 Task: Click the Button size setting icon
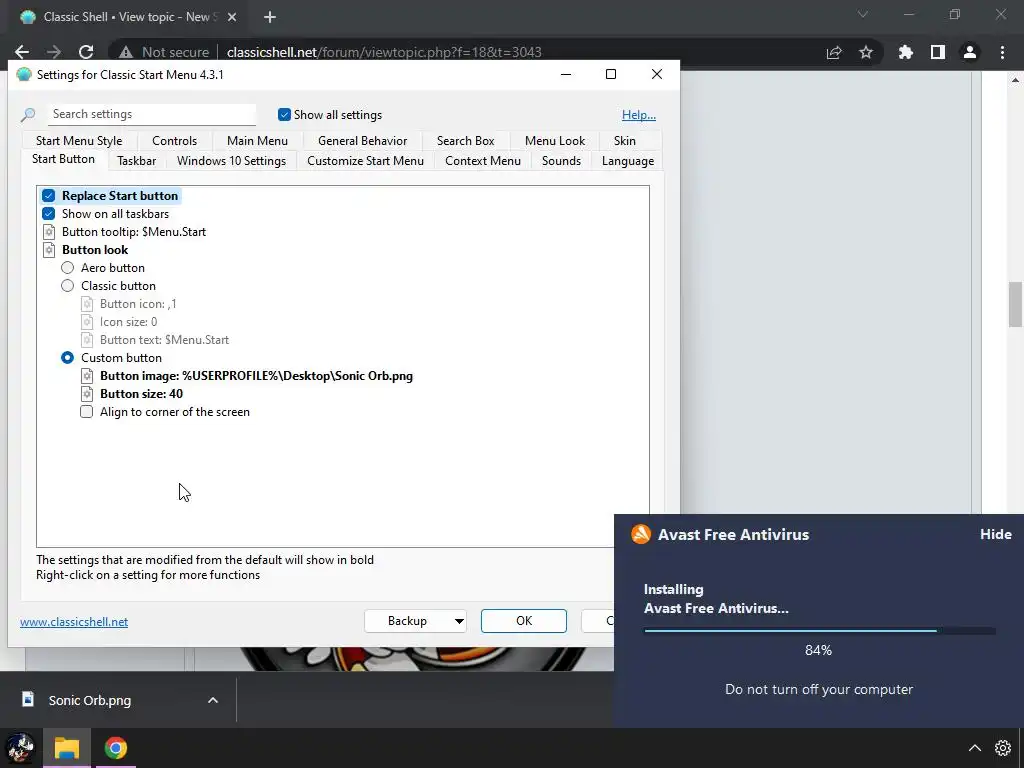pyautogui.click(x=87, y=394)
